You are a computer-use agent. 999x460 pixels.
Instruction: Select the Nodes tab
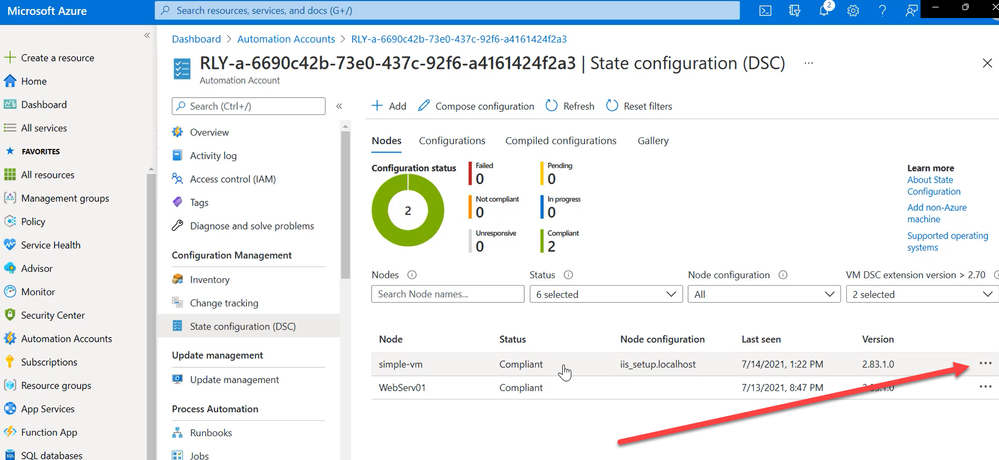[386, 141]
